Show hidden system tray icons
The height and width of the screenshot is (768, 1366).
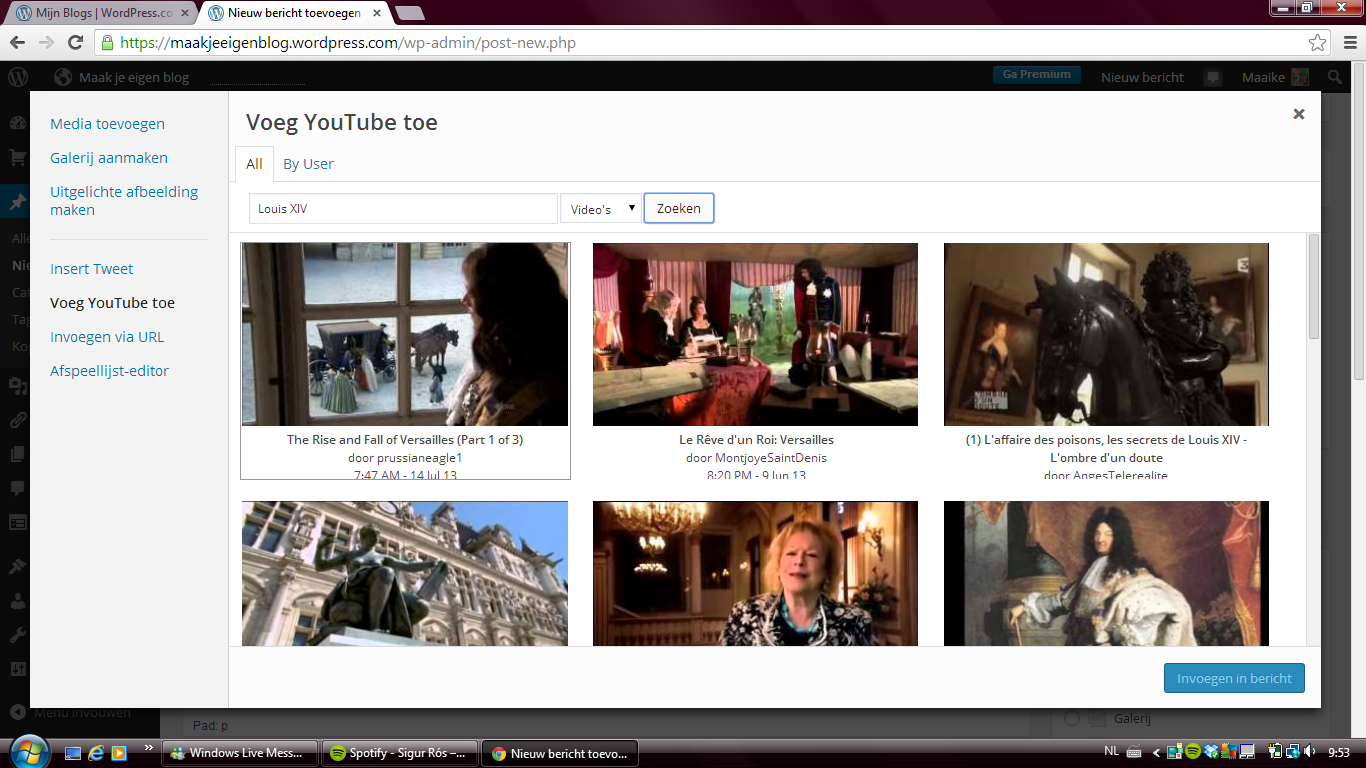[1157, 753]
